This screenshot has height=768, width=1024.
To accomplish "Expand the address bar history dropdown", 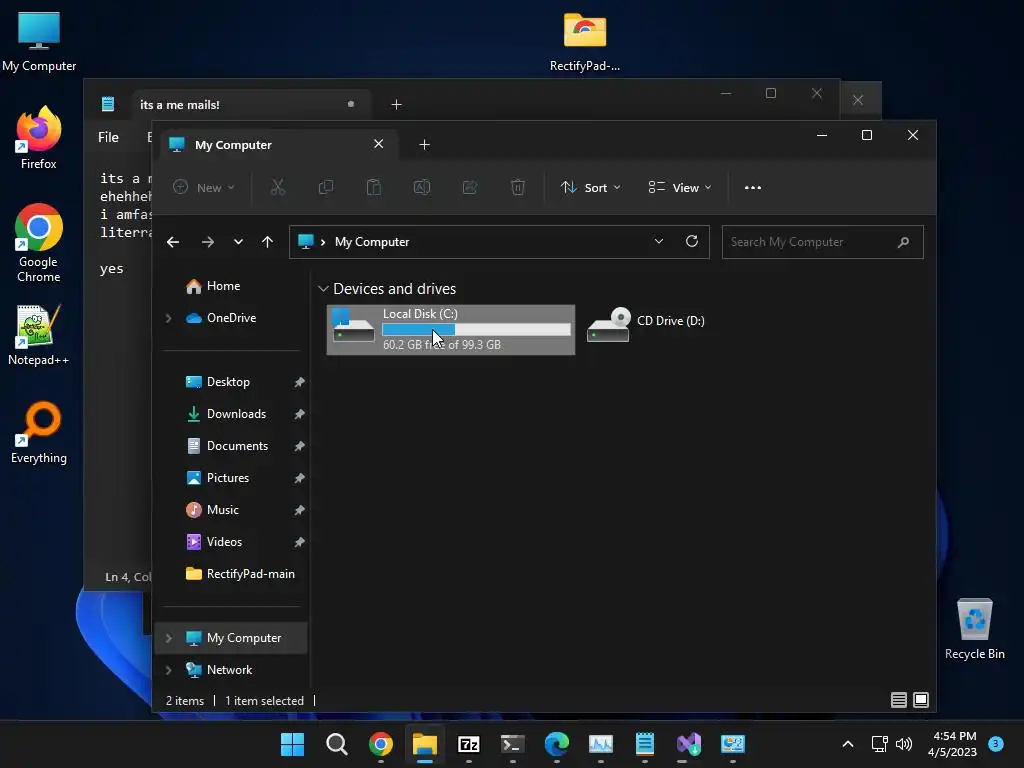I will pos(659,242).
